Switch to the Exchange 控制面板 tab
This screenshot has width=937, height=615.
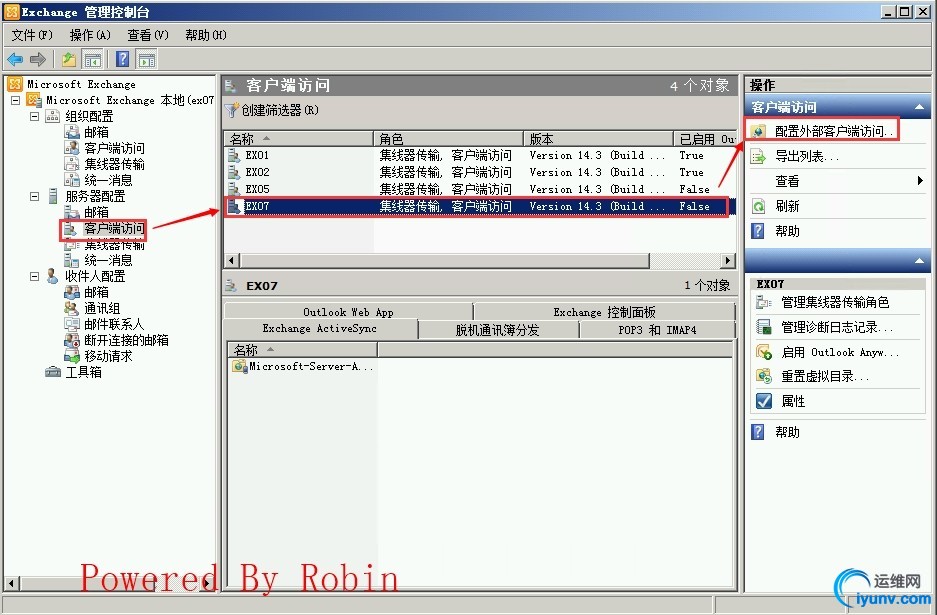[x=604, y=312]
